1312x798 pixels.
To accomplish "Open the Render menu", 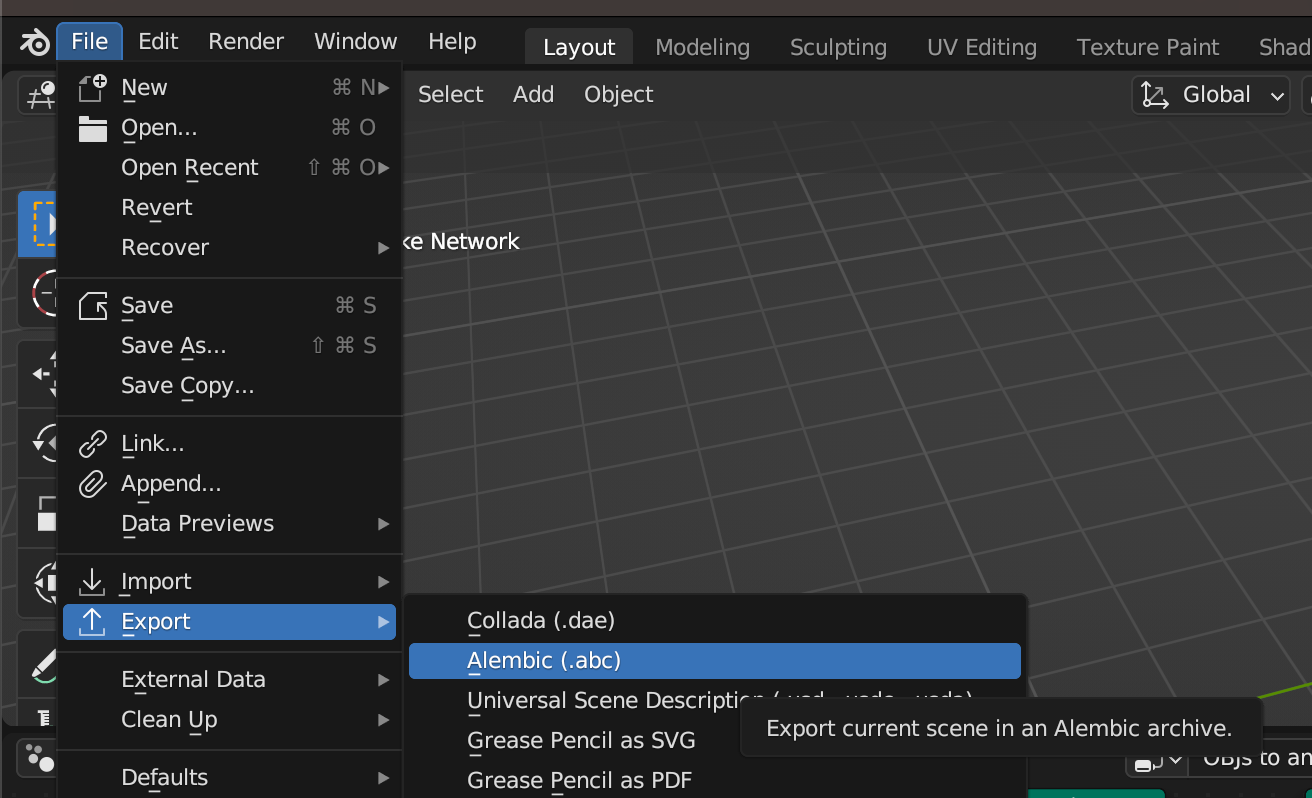I will click(246, 42).
